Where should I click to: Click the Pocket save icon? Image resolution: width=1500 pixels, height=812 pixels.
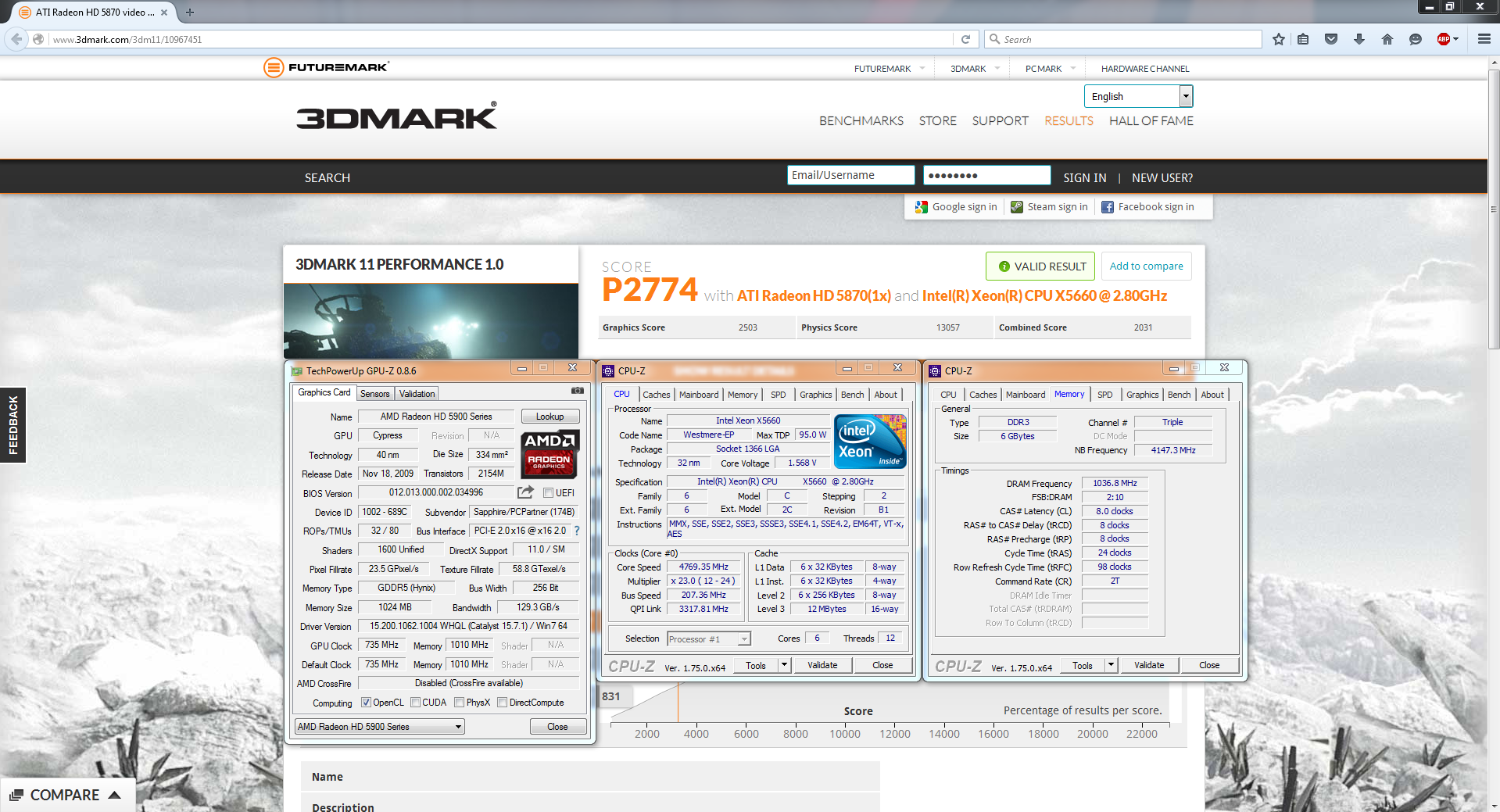pos(1331,39)
